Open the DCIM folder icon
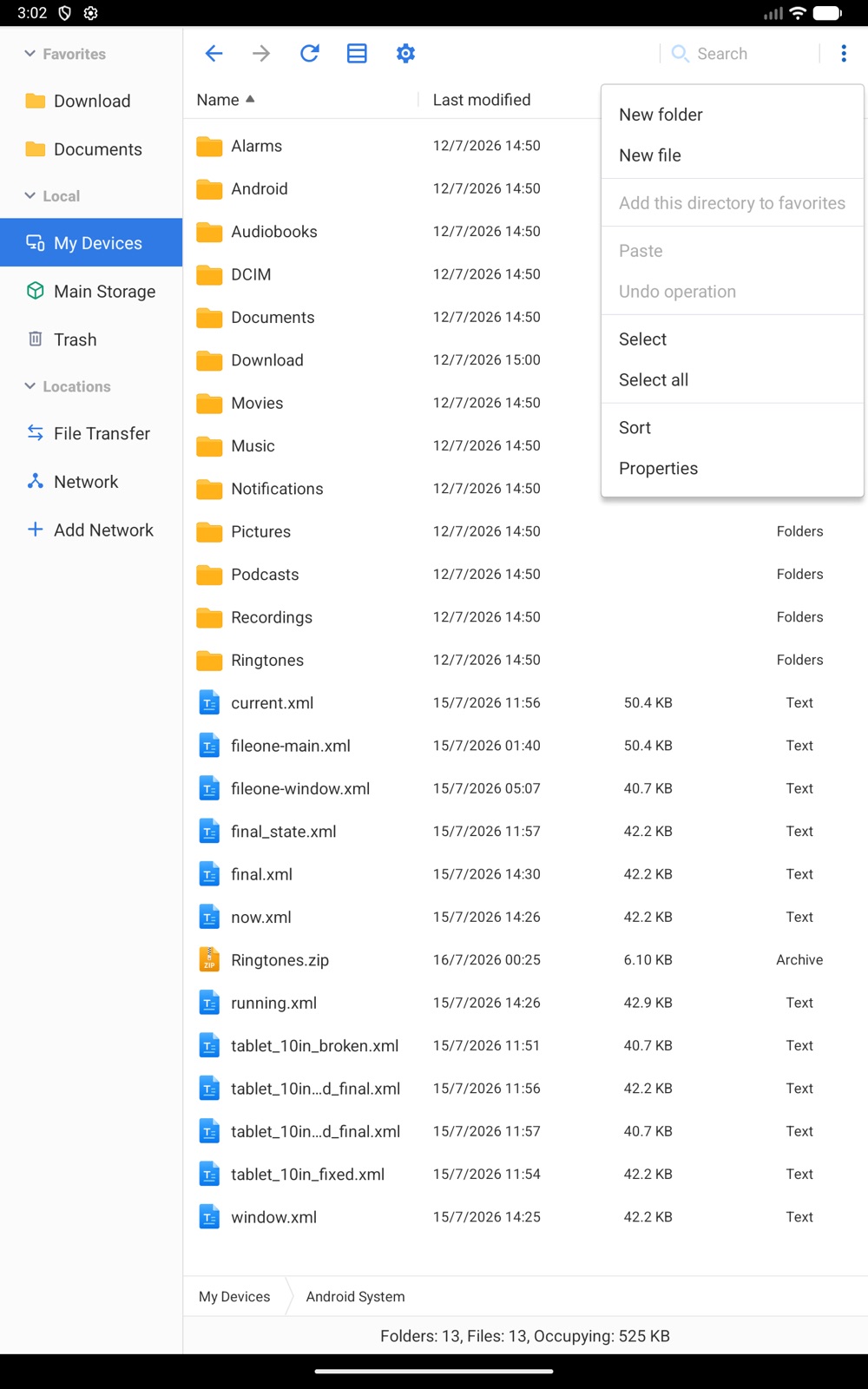 pyautogui.click(x=209, y=275)
